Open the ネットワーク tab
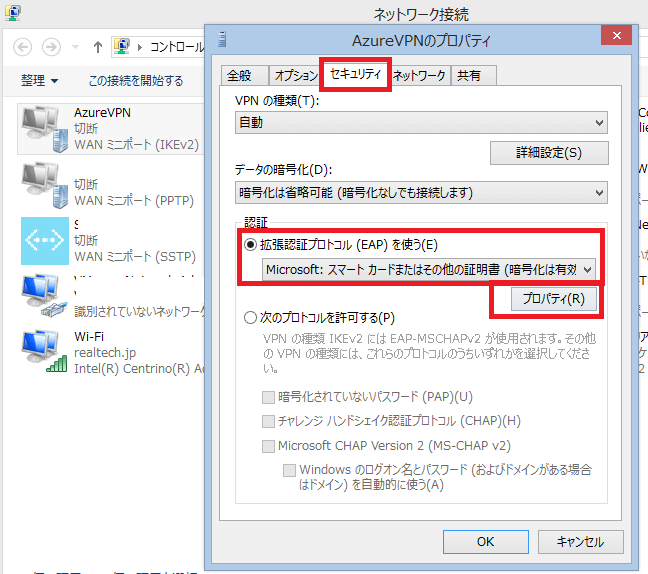Viewport: 648px width, 574px height. tap(419, 76)
